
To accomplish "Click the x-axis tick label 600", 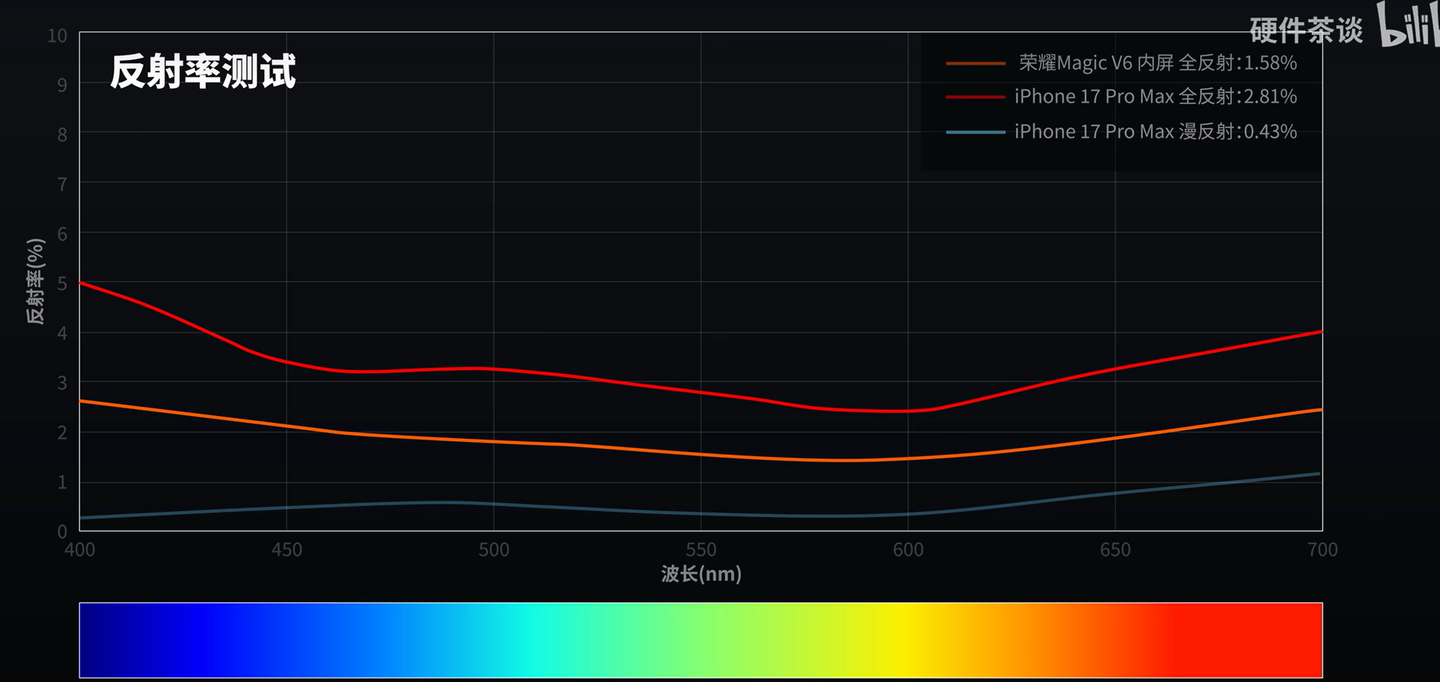I will click(x=908, y=549).
